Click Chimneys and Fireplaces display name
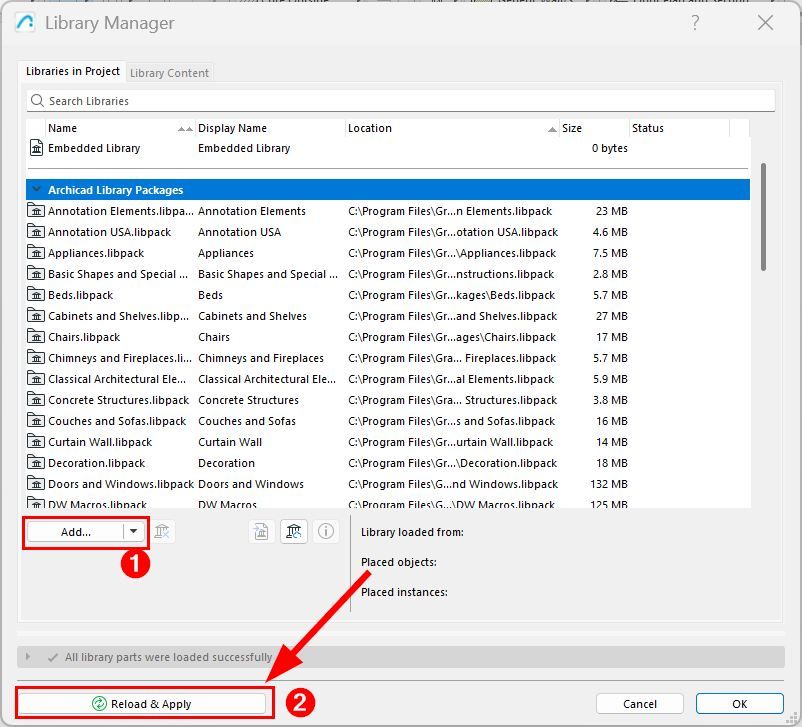The image size is (802, 727). 261,358
